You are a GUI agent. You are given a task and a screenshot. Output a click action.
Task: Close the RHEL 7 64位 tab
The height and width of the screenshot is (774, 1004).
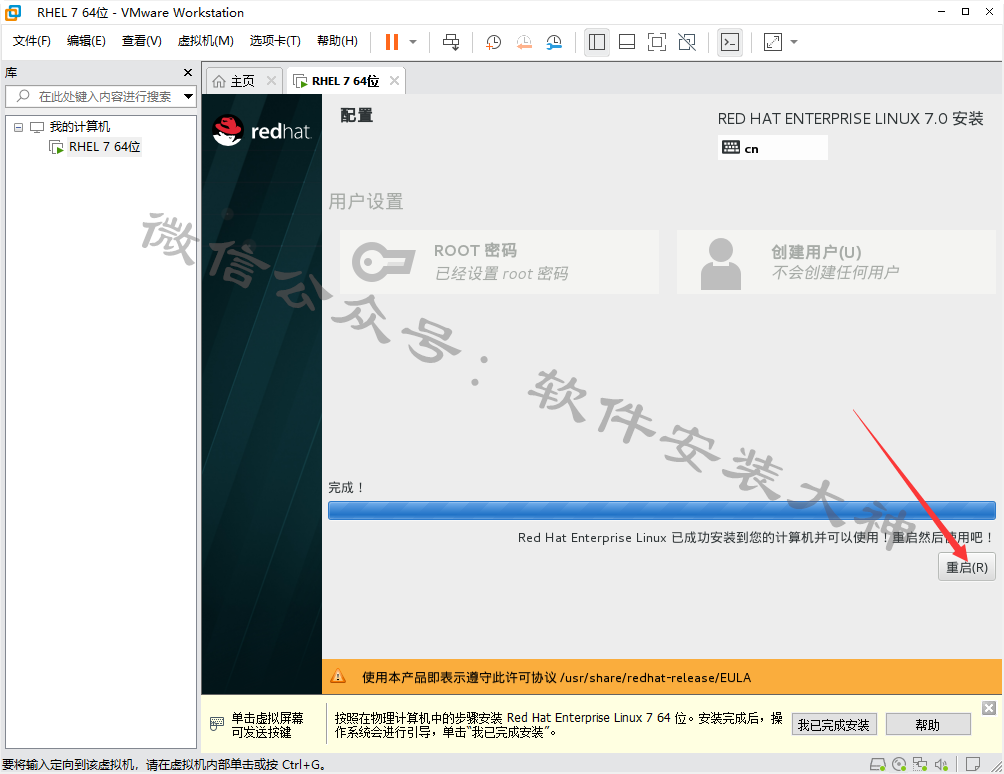[394, 81]
